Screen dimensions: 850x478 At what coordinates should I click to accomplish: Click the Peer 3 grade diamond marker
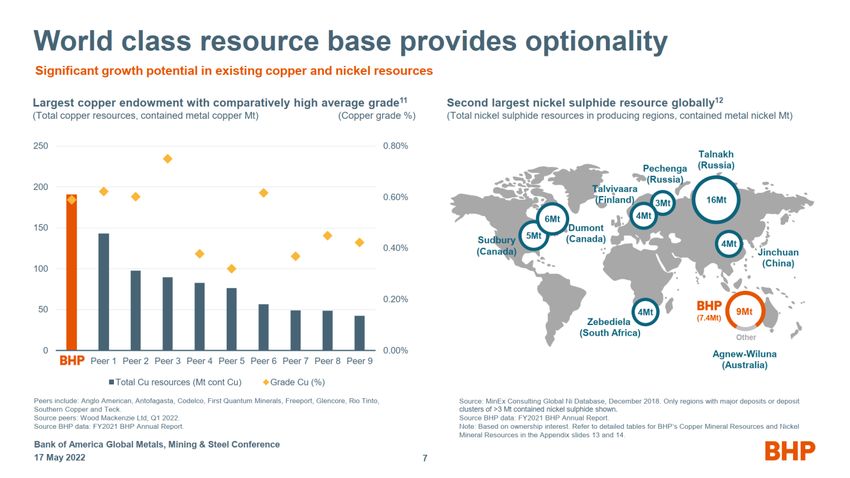click(x=168, y=159)
